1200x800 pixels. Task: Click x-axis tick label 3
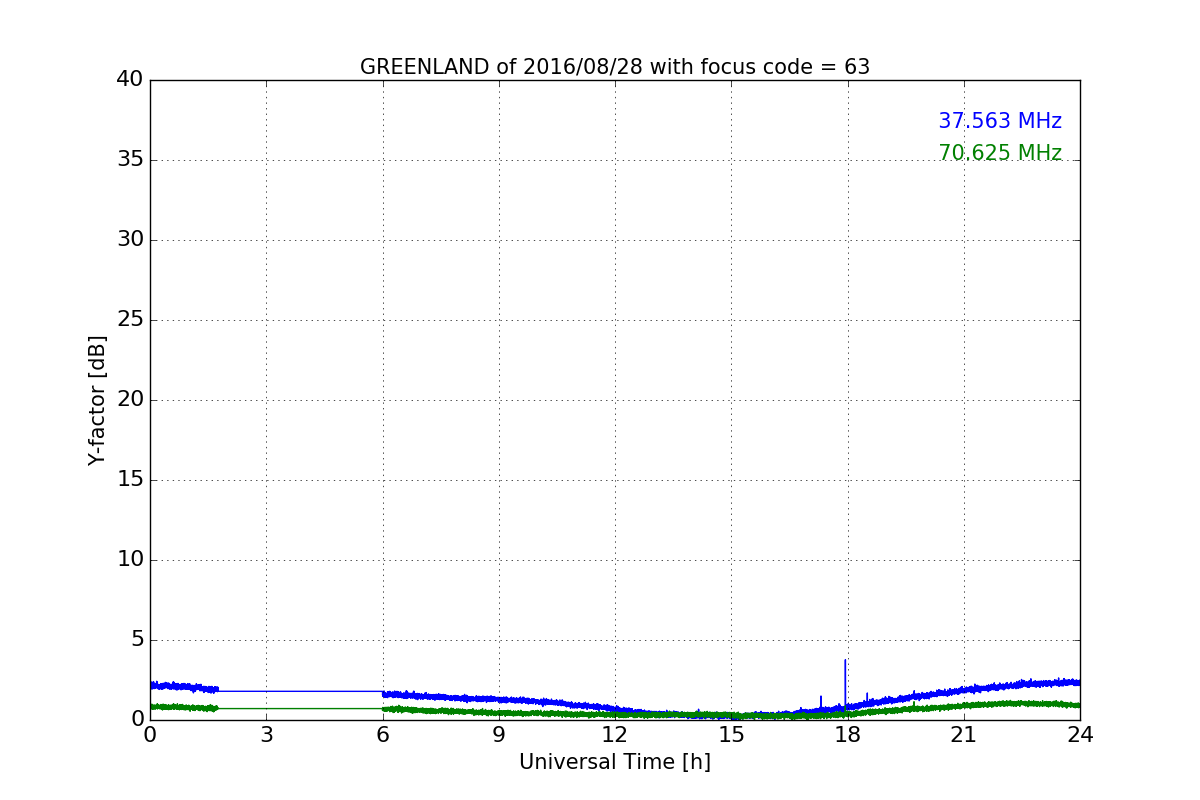point(266,735)
